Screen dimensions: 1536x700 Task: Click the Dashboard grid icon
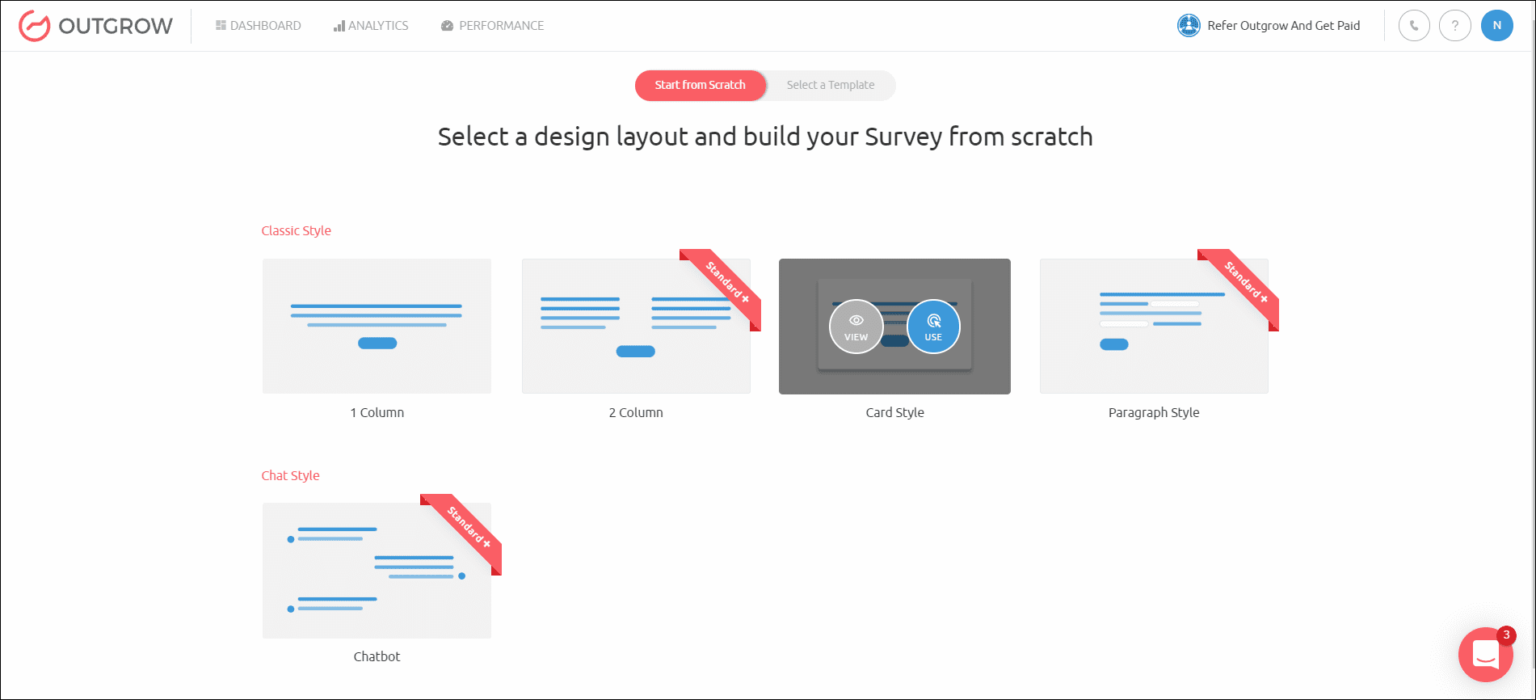pos(222,25)
